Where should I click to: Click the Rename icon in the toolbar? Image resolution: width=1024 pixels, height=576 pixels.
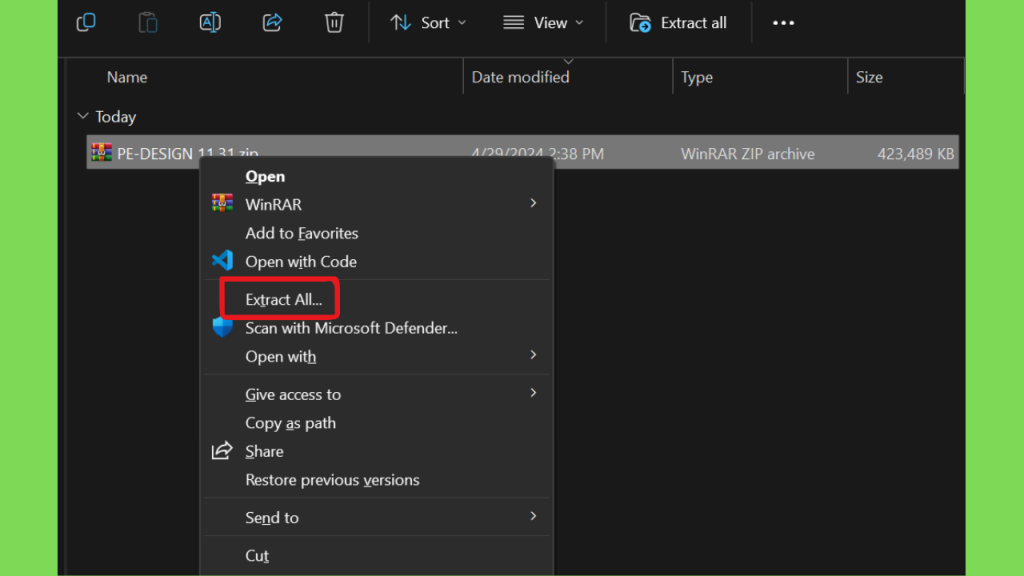pos(210,23)
